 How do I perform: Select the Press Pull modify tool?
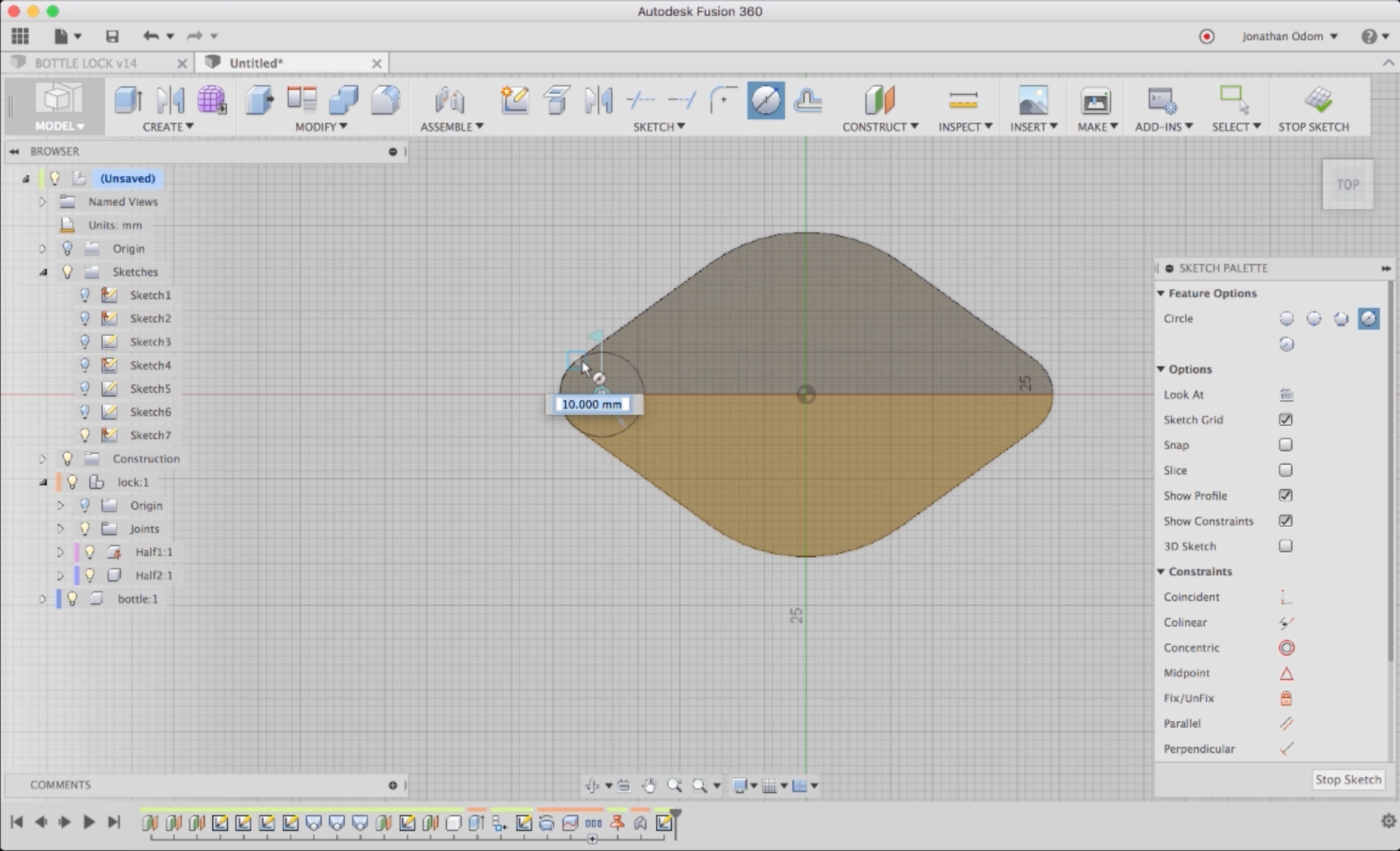260,100
